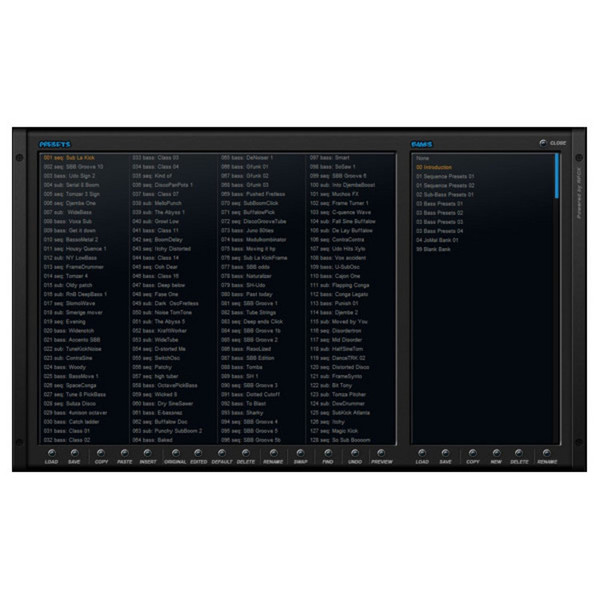This screenshot has height=600, width=600.
Task: Click the Banks SAVE button
Action: coord(445,453)
